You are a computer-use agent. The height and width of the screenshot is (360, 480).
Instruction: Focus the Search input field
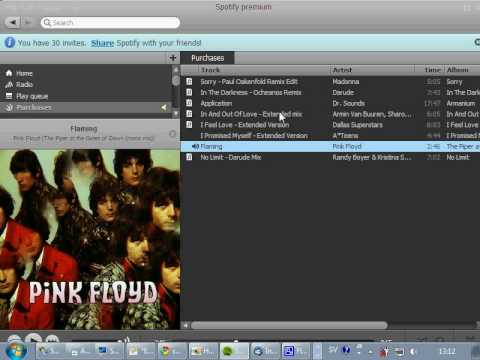(110, 23)
